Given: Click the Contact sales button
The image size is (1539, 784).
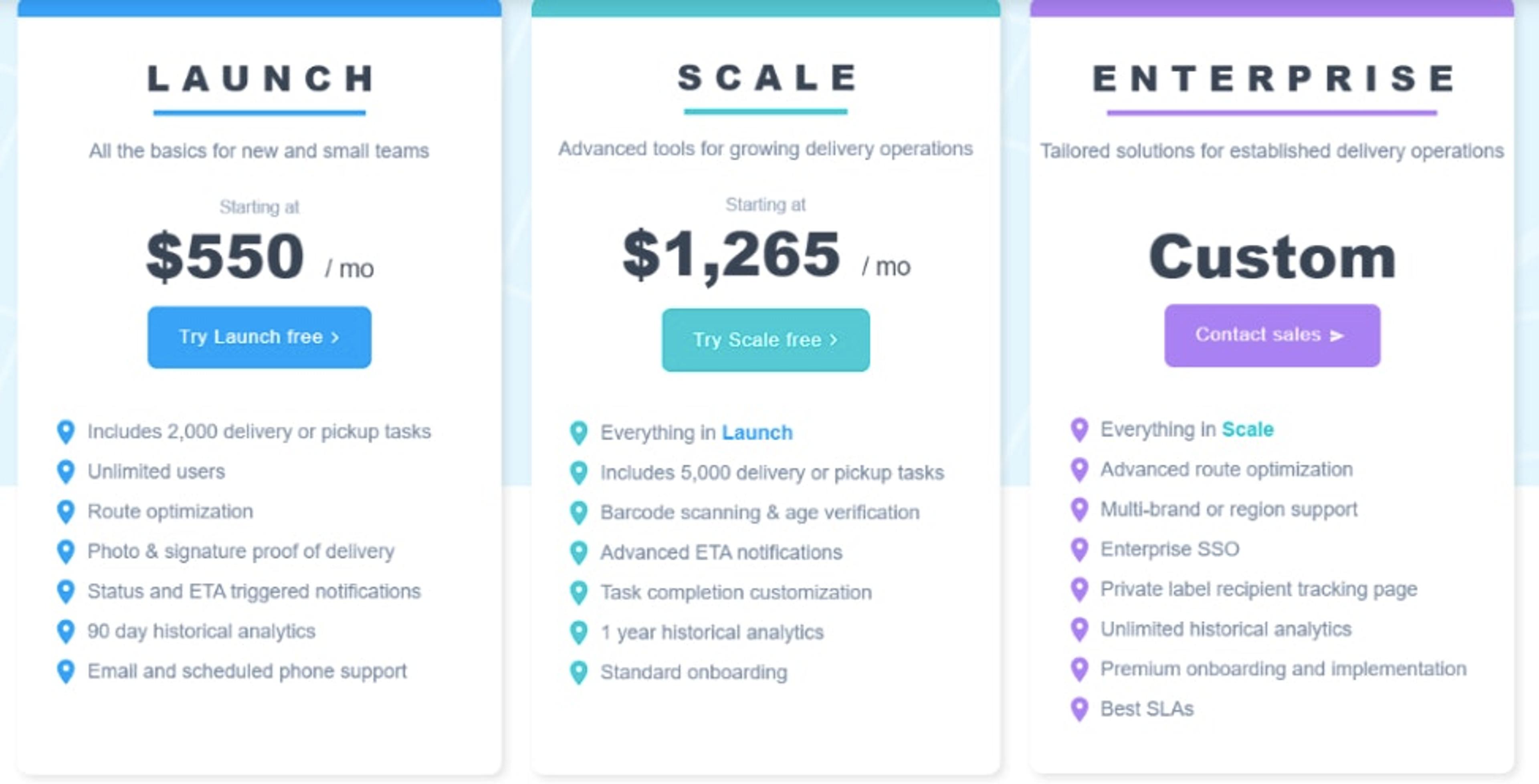Looking at the screenshot, I should click(x=1272, y=336).
